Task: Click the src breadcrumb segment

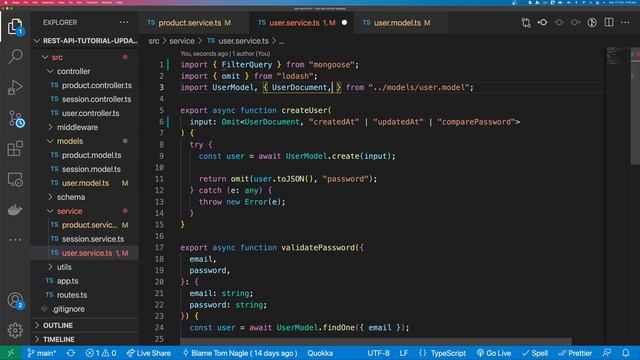Action: [x=153, y=41]
